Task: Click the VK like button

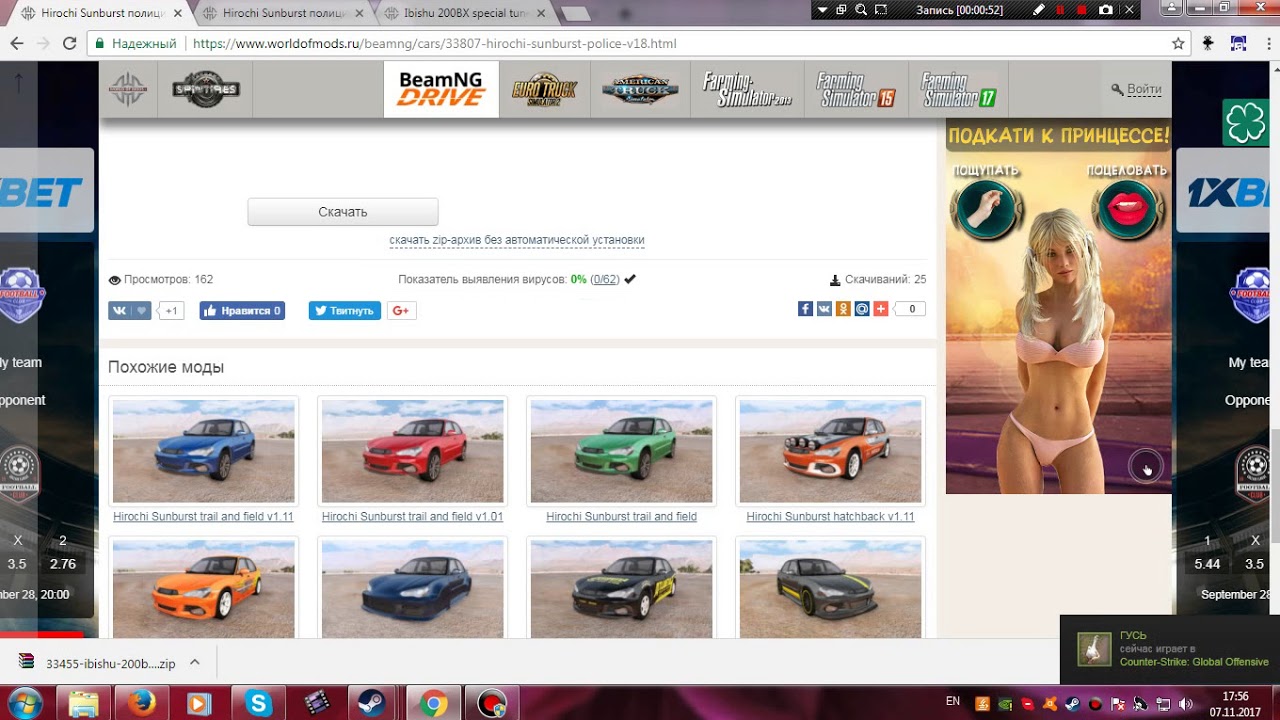Action: (129, 311)
